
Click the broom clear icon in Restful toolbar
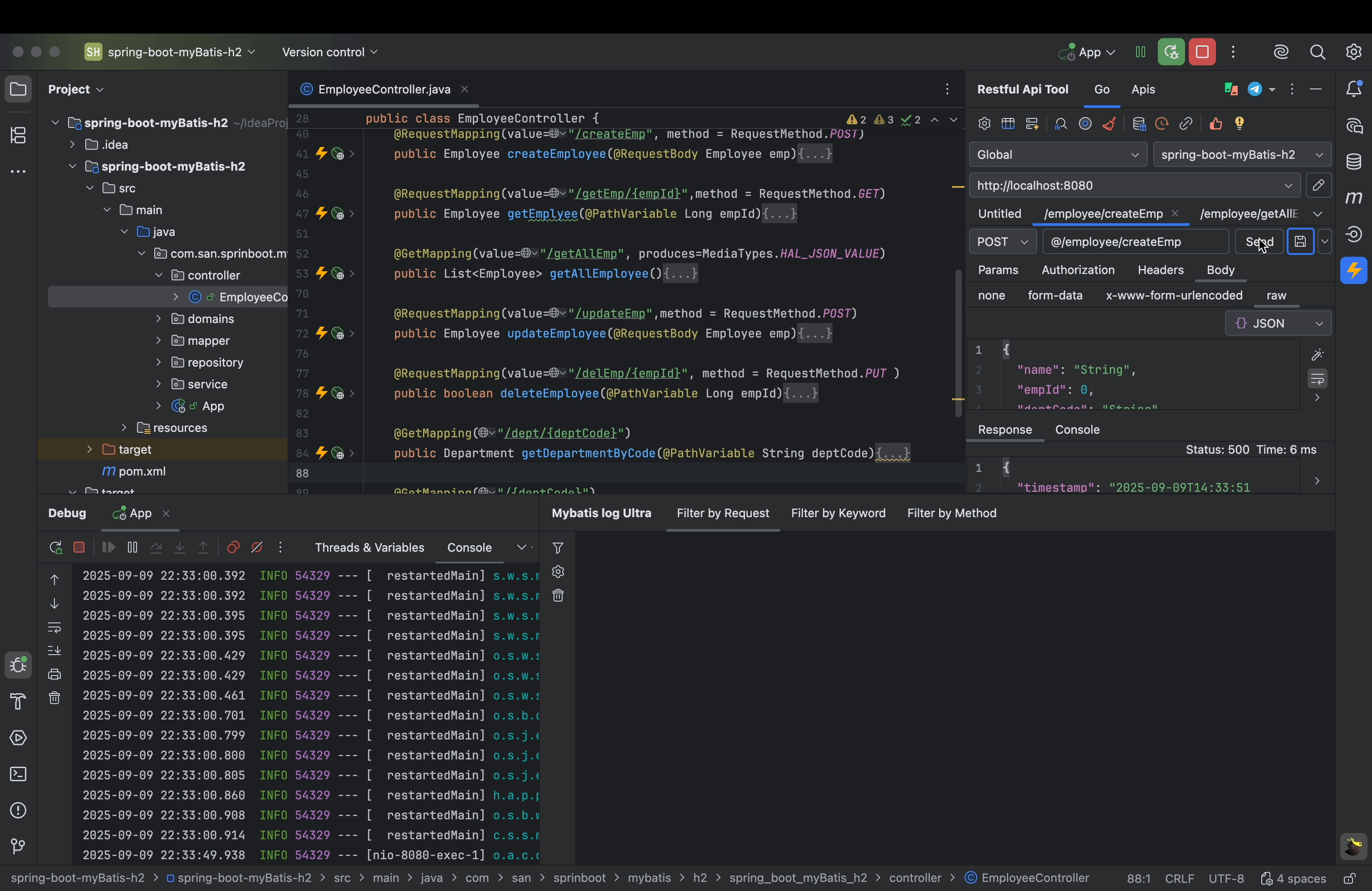click(x=1109, y=124)
